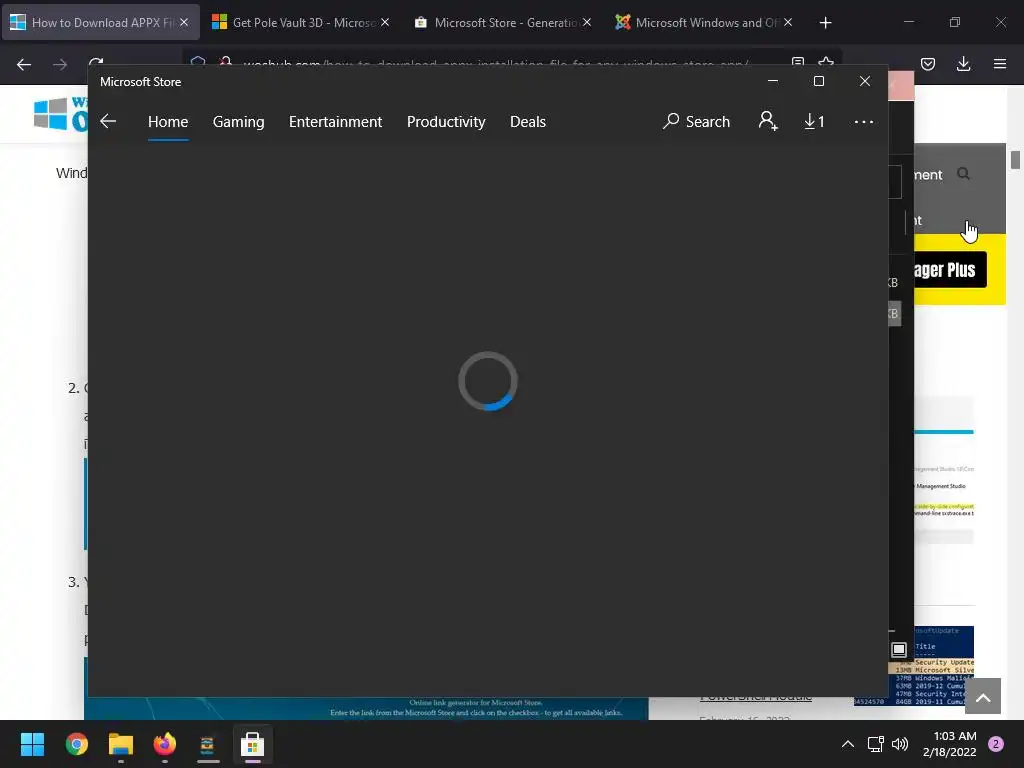Image resolution: width=1024 pixels, height=768 pixels.
Task: Open the Firefox hamburger menu
Action: pos(1000,64)
